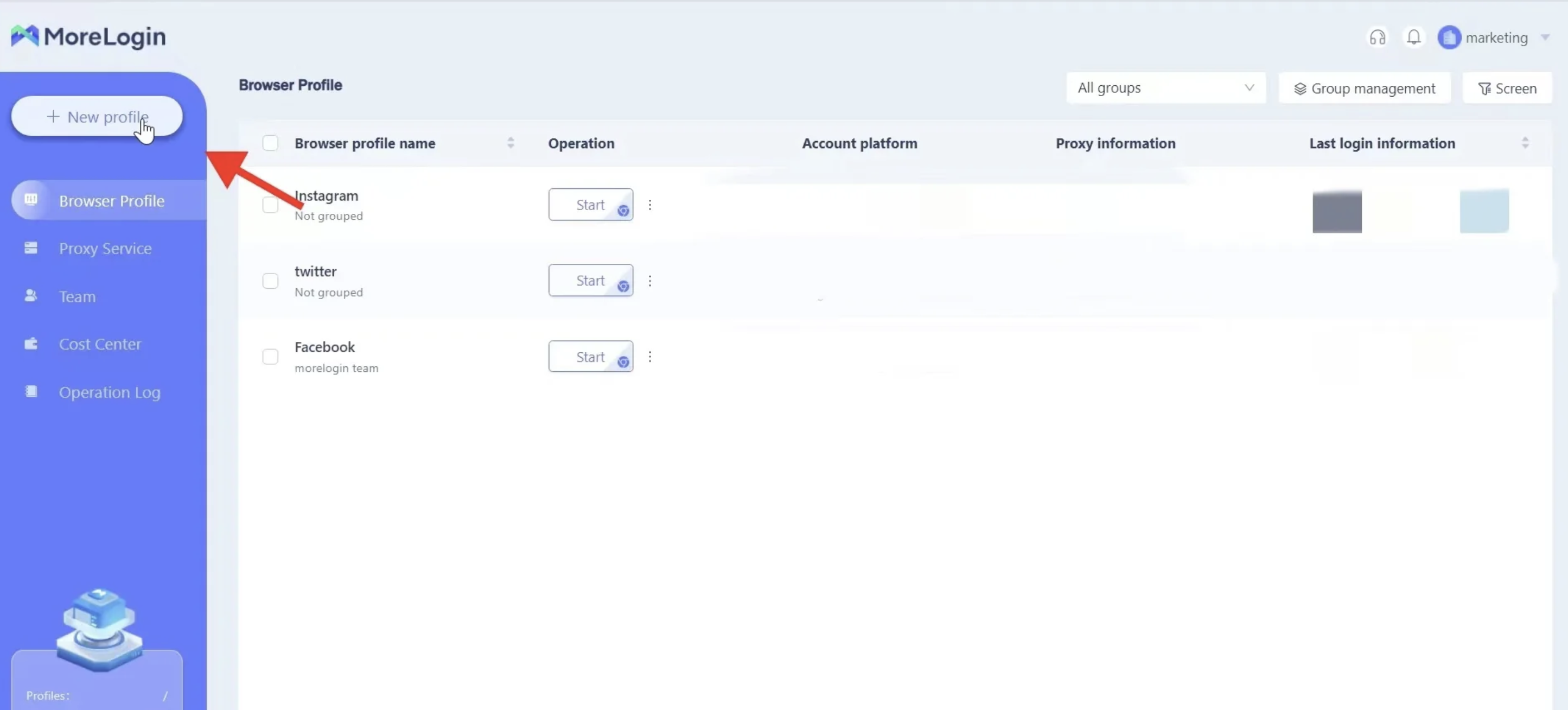Viewport: 1568px width, 710px height.
Task: Open more options for twitter profile
Action: (649, 281)
